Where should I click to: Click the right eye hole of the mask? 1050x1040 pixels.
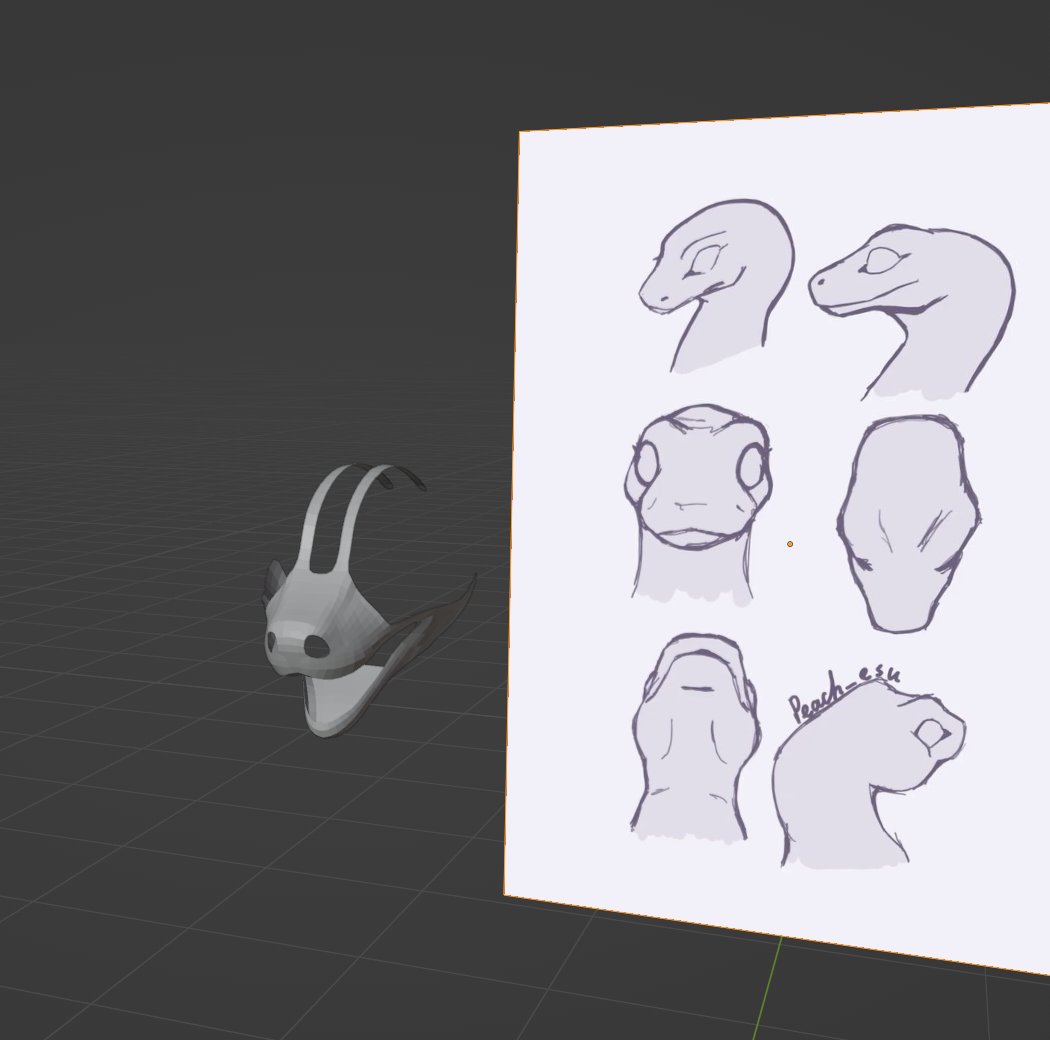316,646
